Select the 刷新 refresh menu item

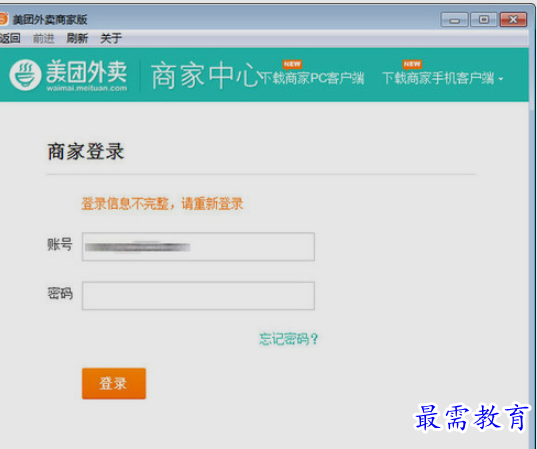coord(77,38)
